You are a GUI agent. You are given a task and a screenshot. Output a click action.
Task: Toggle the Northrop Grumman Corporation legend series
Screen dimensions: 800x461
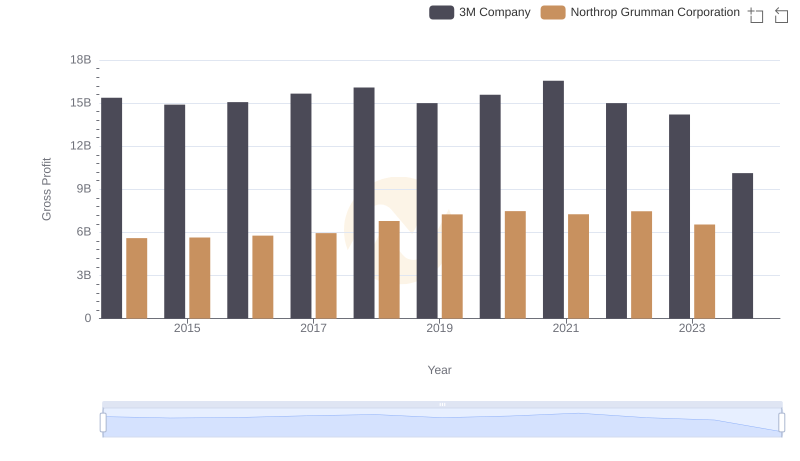pos(640,12)
